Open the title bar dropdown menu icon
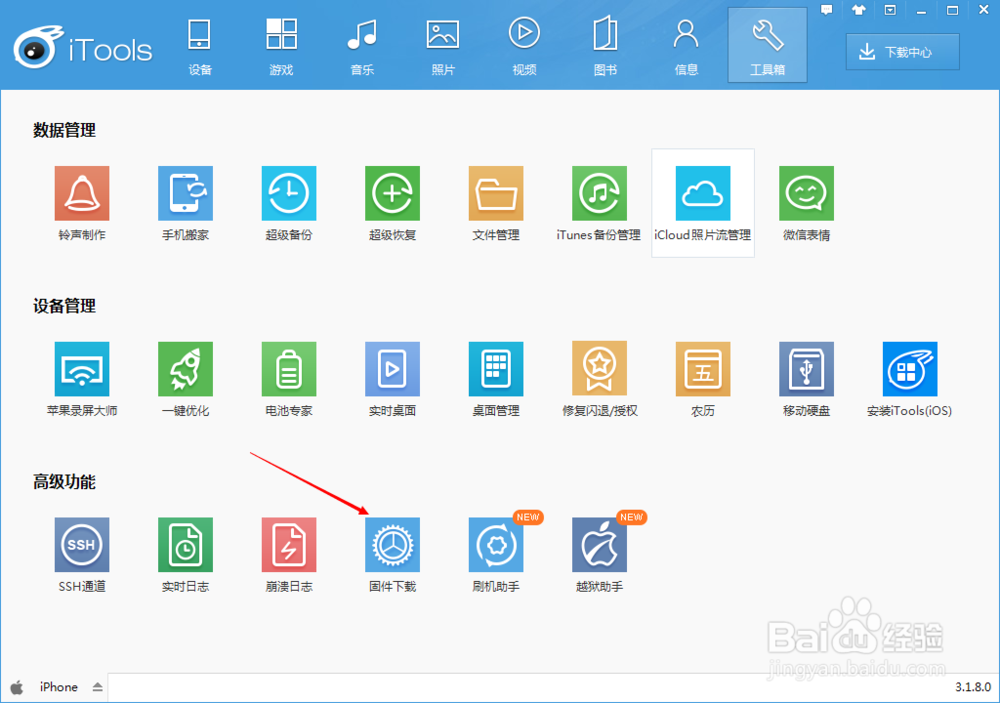 click(x=890, y=10)
